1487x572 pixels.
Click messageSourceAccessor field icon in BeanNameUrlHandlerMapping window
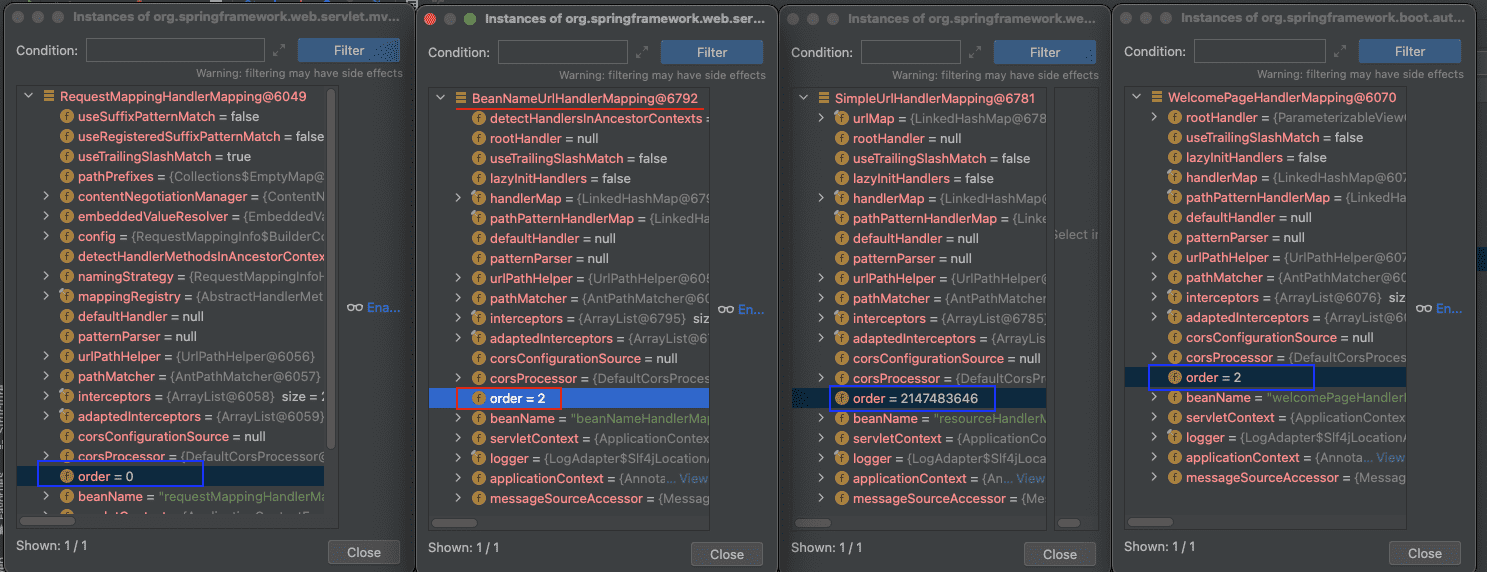(x=479, y=498)
